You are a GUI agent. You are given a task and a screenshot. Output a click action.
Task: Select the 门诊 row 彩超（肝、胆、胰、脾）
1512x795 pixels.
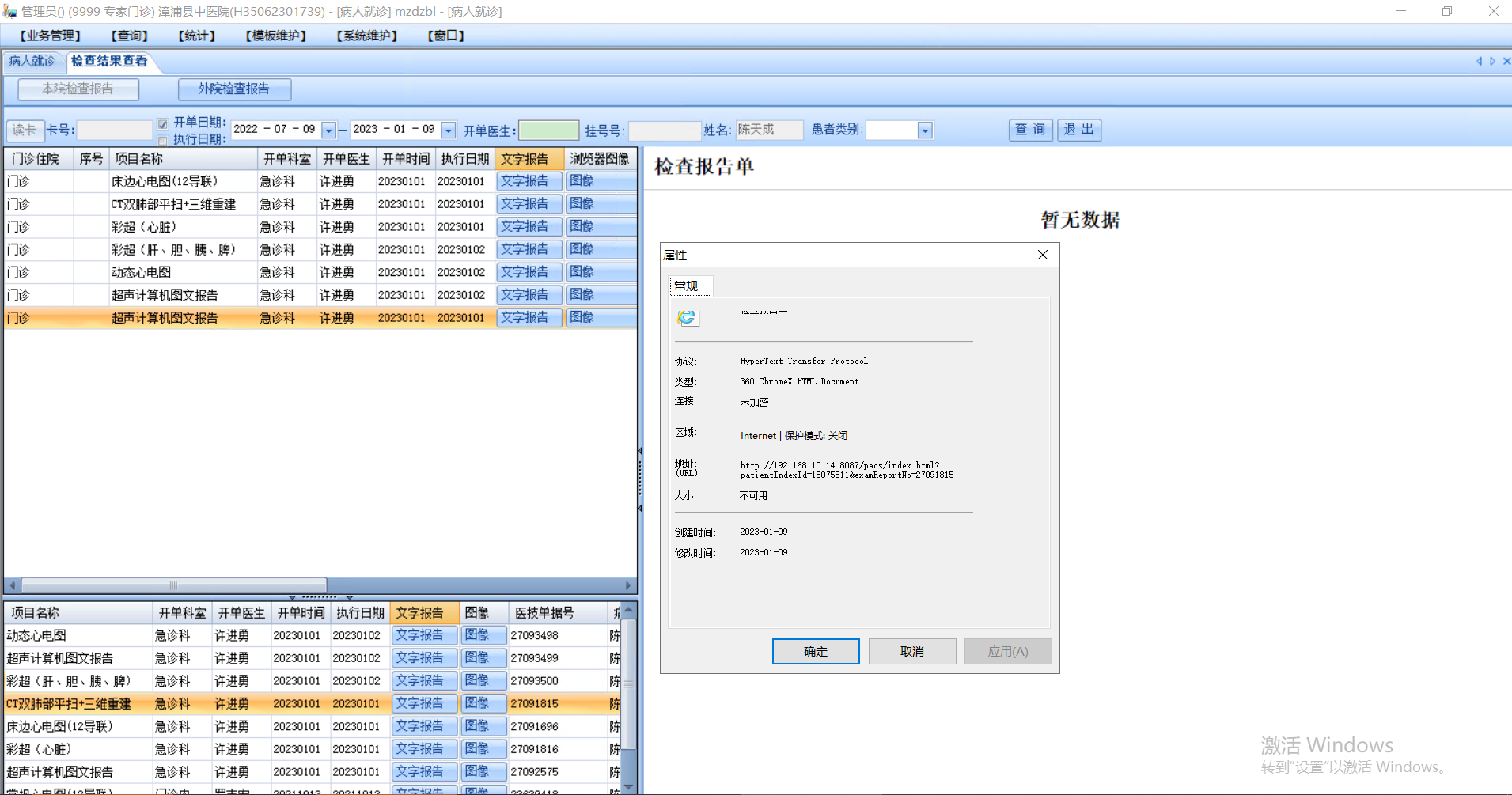[320, 250]
